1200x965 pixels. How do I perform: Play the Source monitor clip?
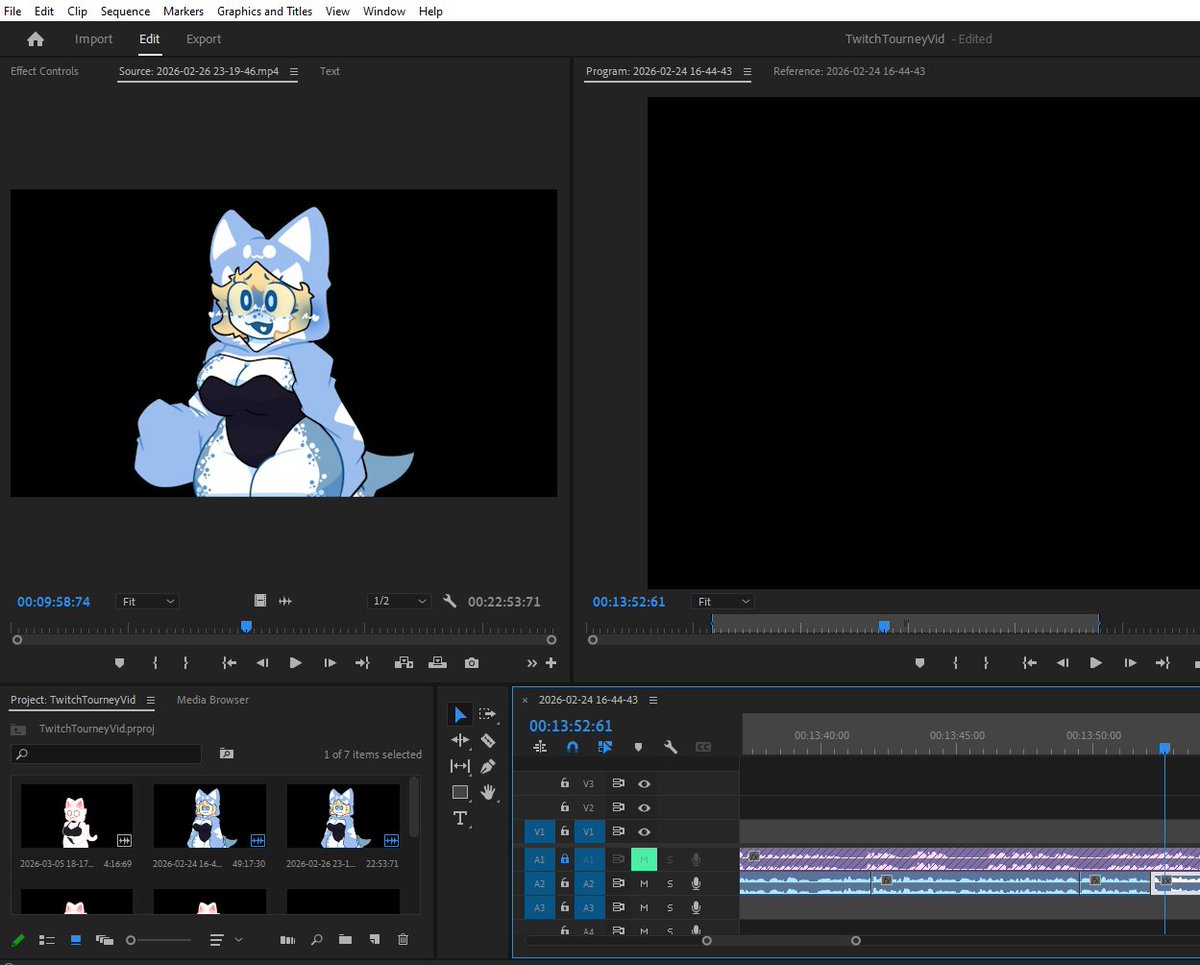point(295,663)
